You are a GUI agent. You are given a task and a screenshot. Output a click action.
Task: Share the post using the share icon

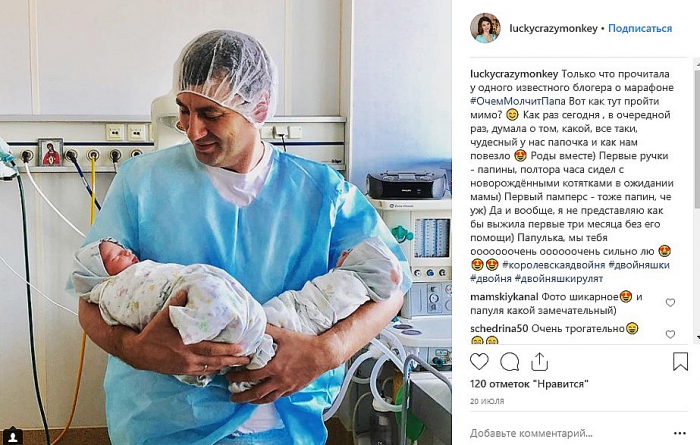click(539, 362)
